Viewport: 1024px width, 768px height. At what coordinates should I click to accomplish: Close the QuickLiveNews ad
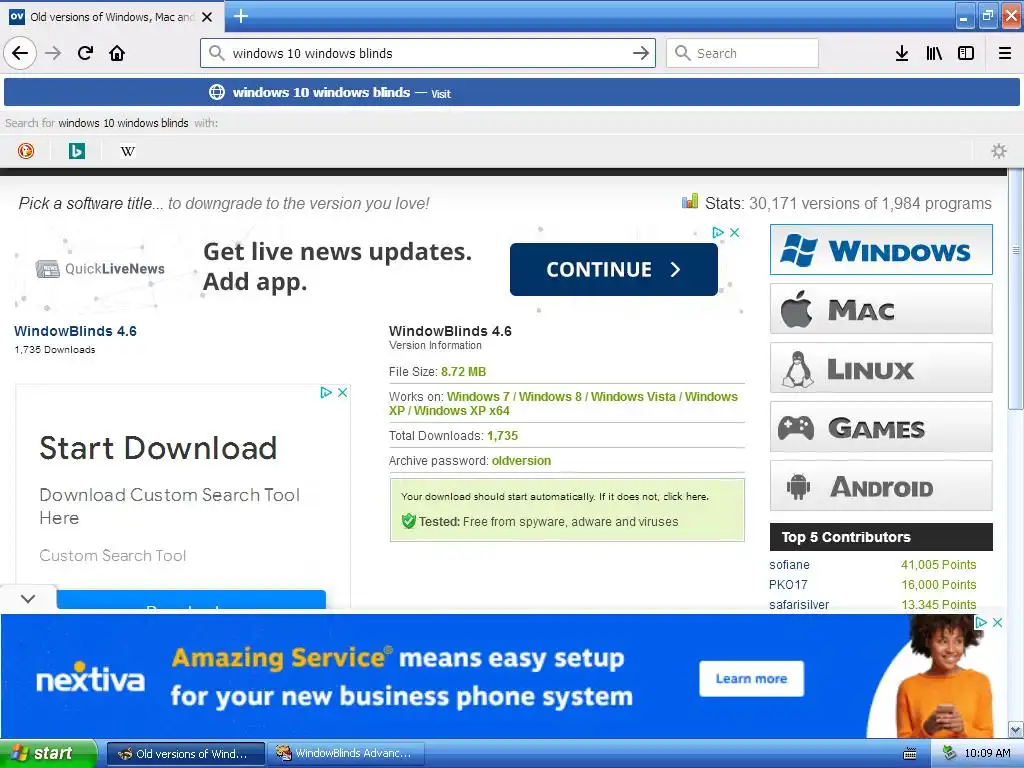coord(735,232)
